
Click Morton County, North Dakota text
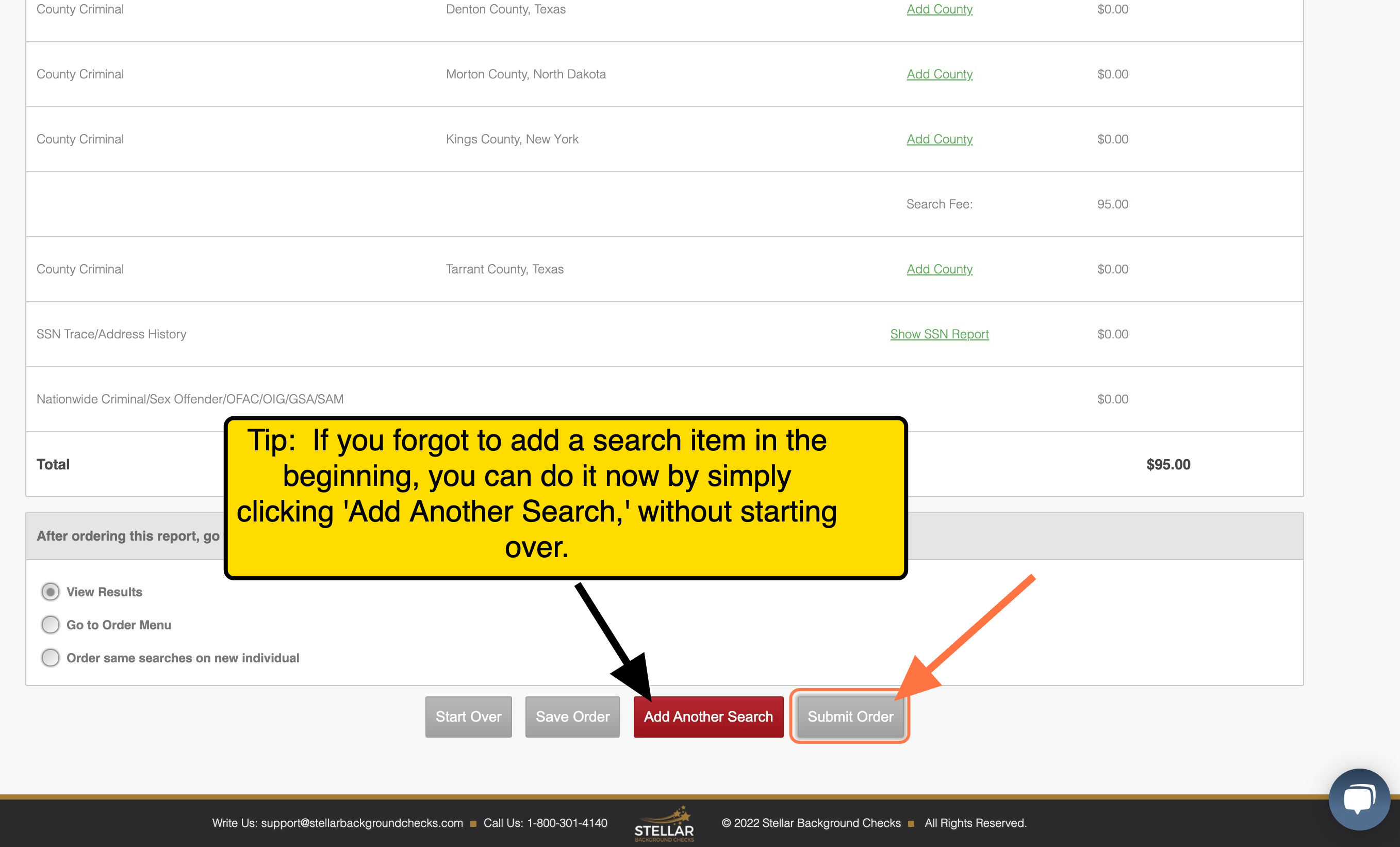525,74
